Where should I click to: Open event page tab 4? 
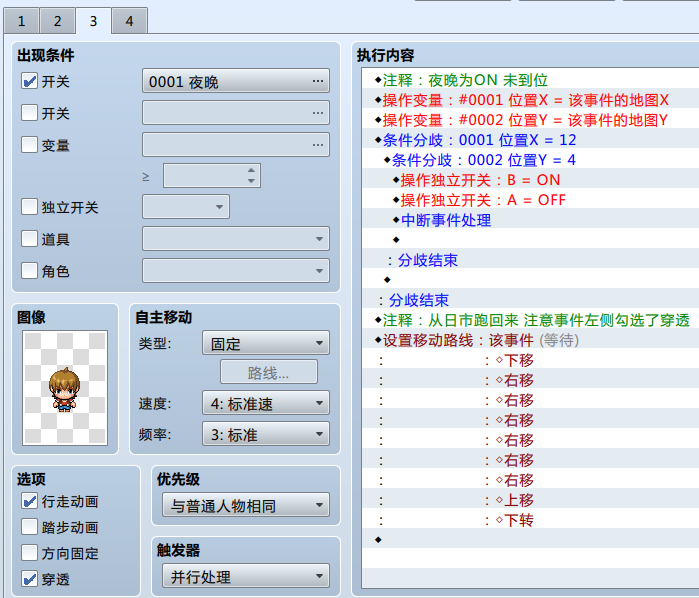tap(129, 21)
